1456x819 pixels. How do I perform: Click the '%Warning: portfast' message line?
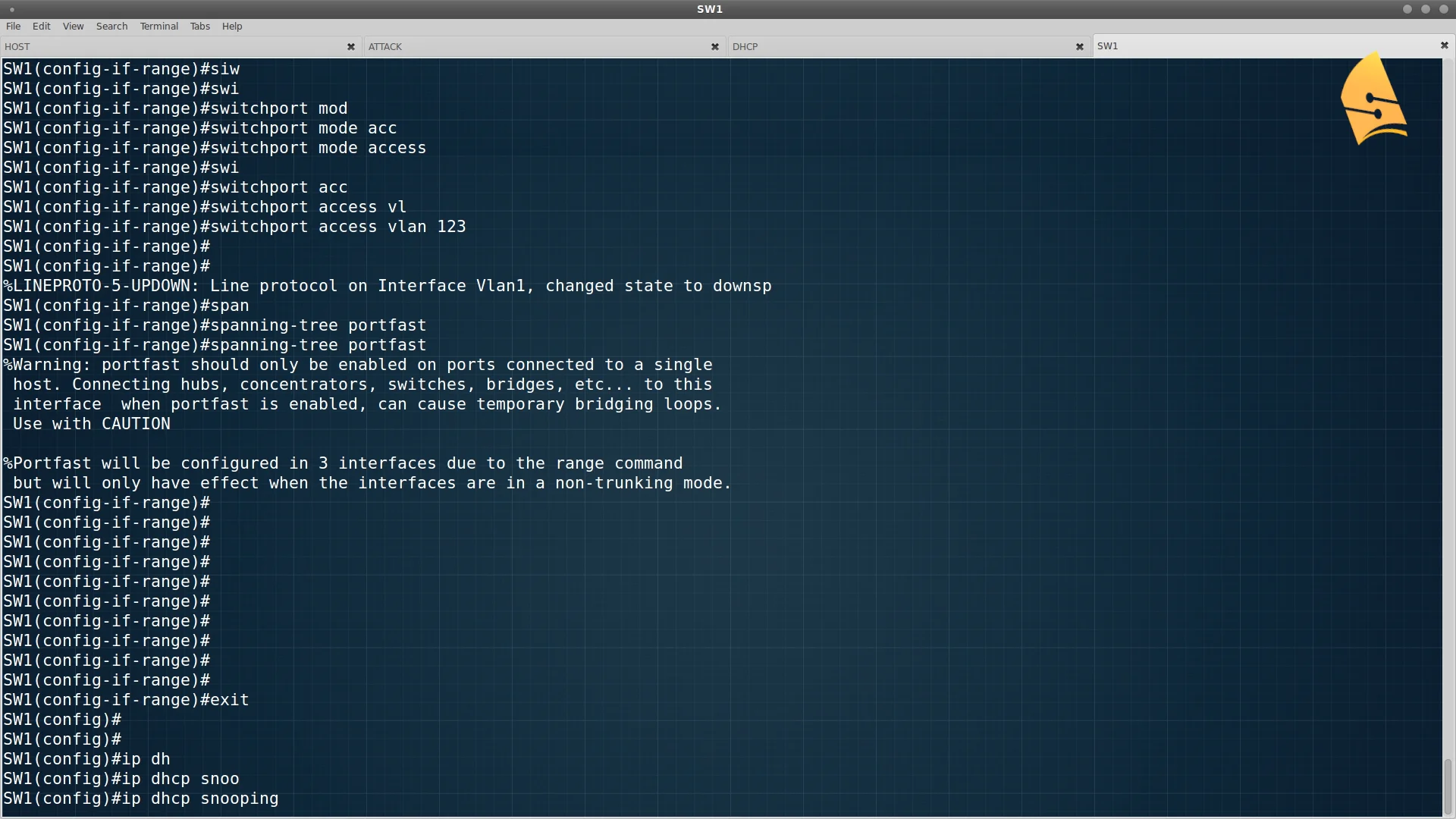click(x=358, y=365)
